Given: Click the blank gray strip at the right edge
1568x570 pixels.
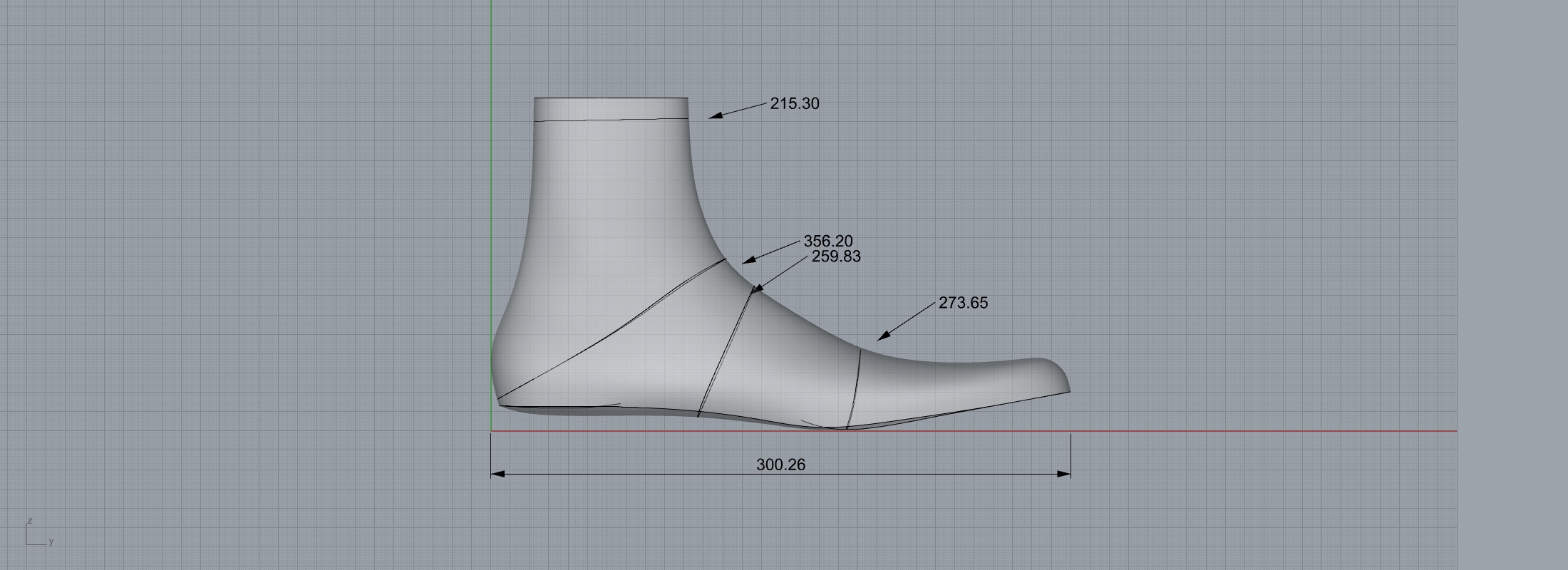Looking at the screenshot, I should coord(1511,285).
